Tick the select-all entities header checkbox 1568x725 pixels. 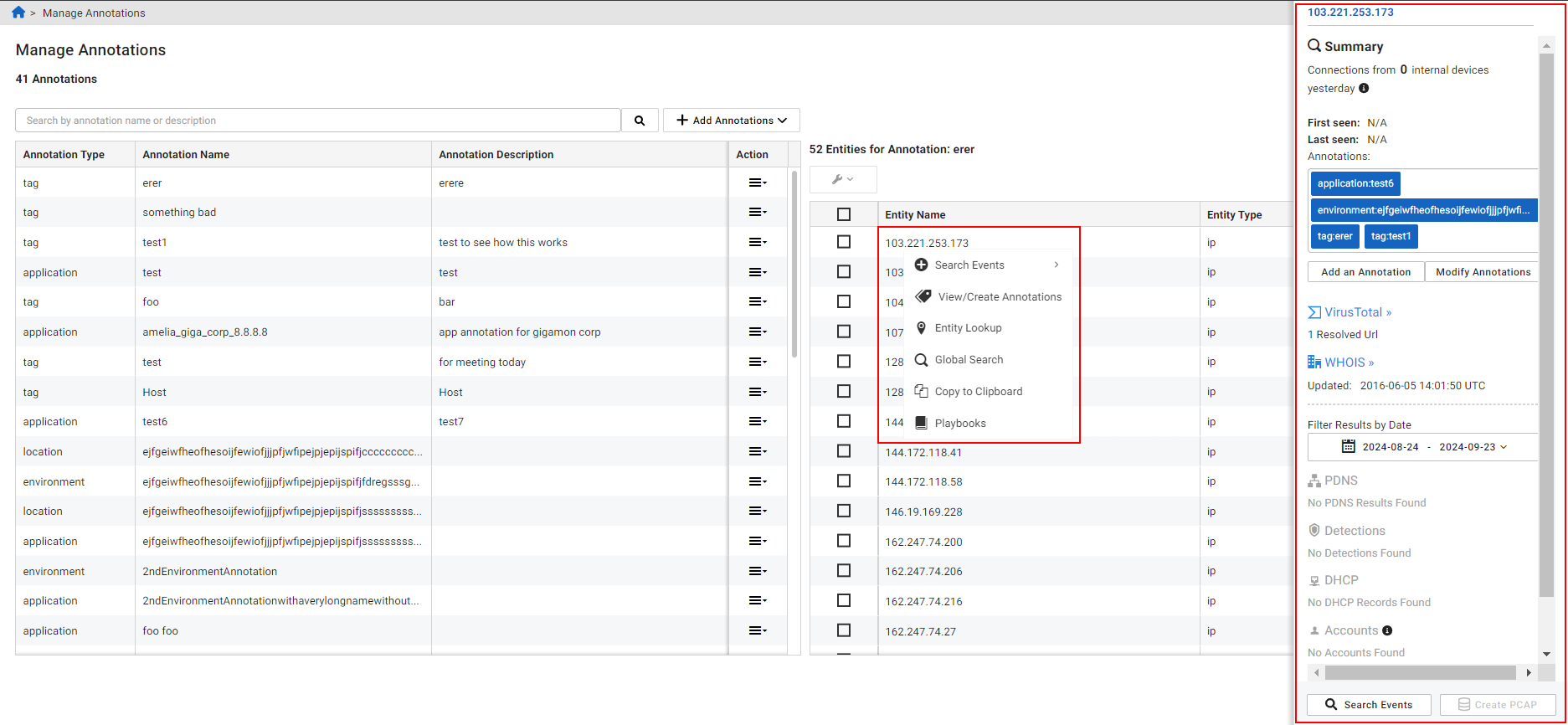click(844, 214)
